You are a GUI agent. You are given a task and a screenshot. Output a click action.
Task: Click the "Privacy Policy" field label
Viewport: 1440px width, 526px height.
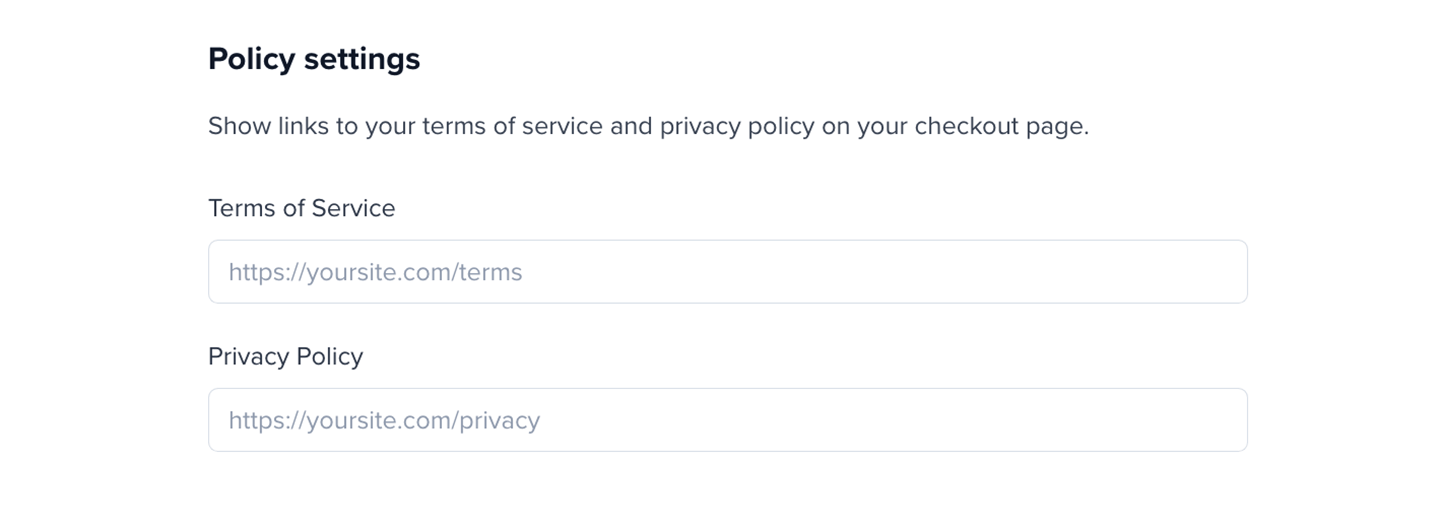[x=285, y=356]
